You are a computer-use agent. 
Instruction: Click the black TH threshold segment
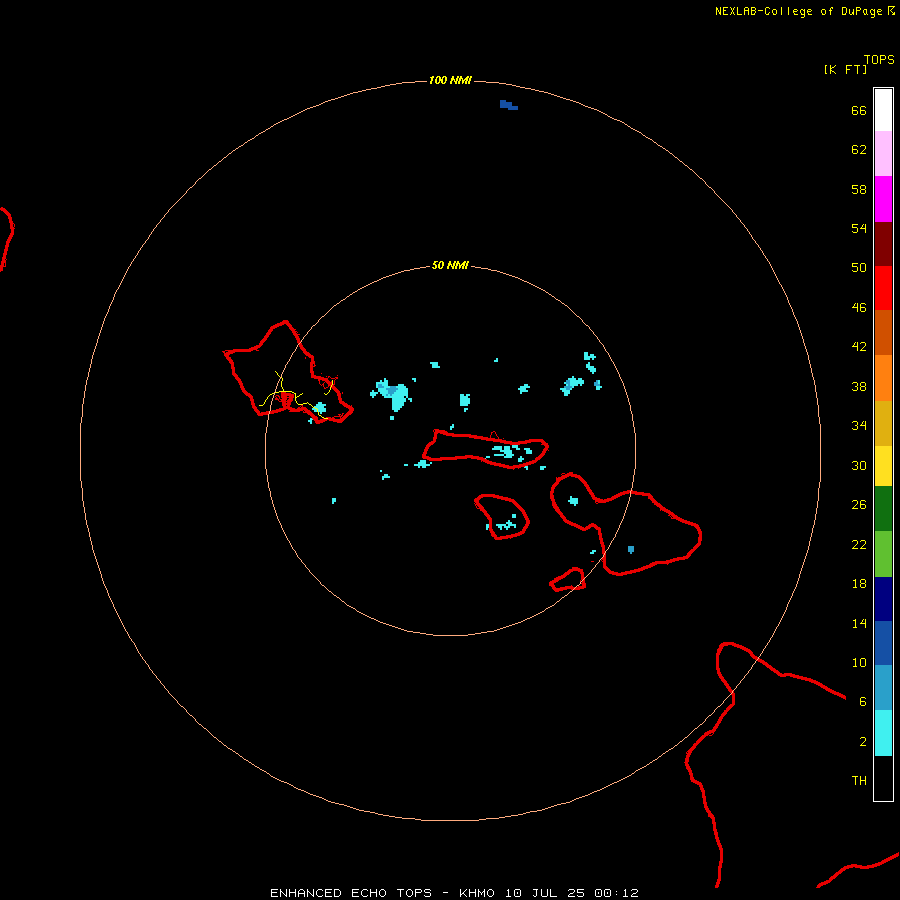[883, 778]
